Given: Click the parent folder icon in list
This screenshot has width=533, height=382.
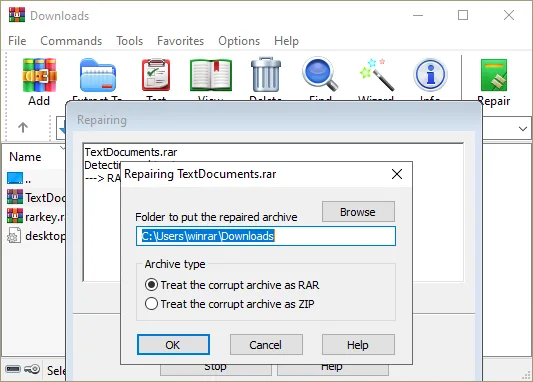Looking at the screenshot, I should pyautogui.click(x=15, y=178).
